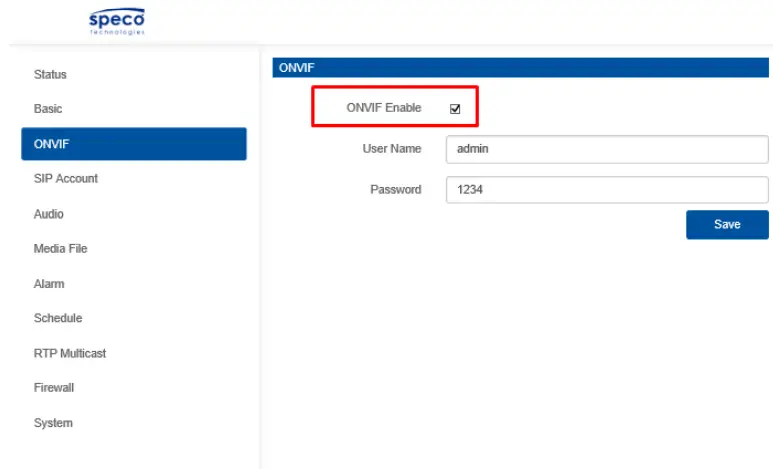The width and height of the screenshot is (773, 469).
Task: Open RTP Multicast settings
Action: point(70,354)
